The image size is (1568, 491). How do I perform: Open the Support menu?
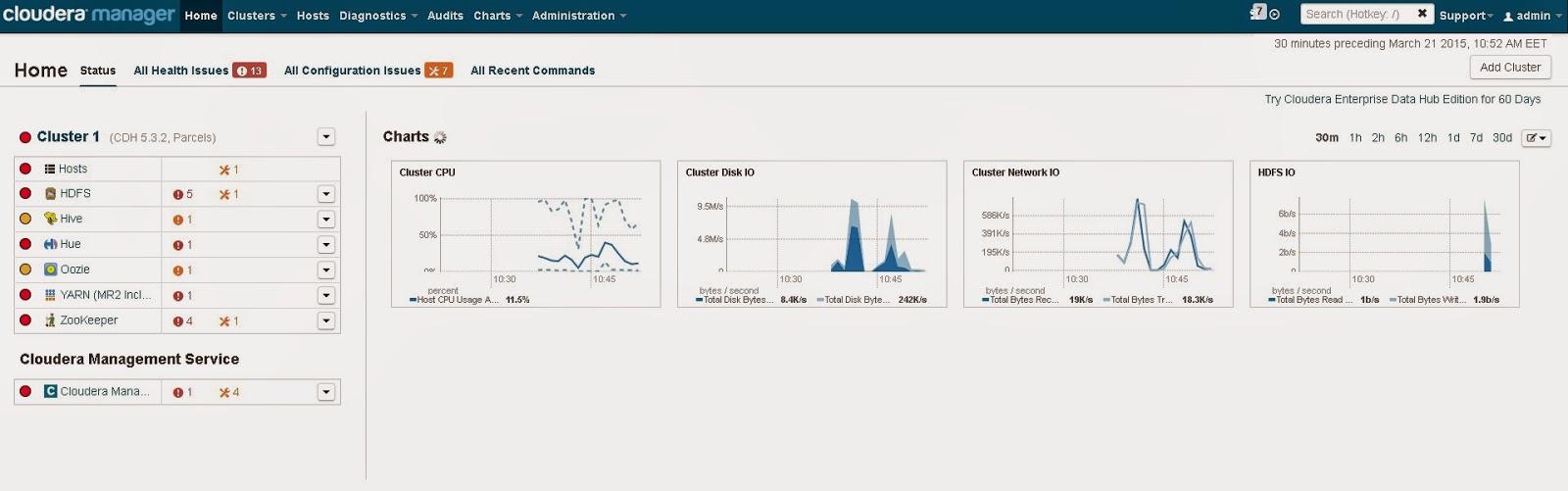pos(1466,16)
